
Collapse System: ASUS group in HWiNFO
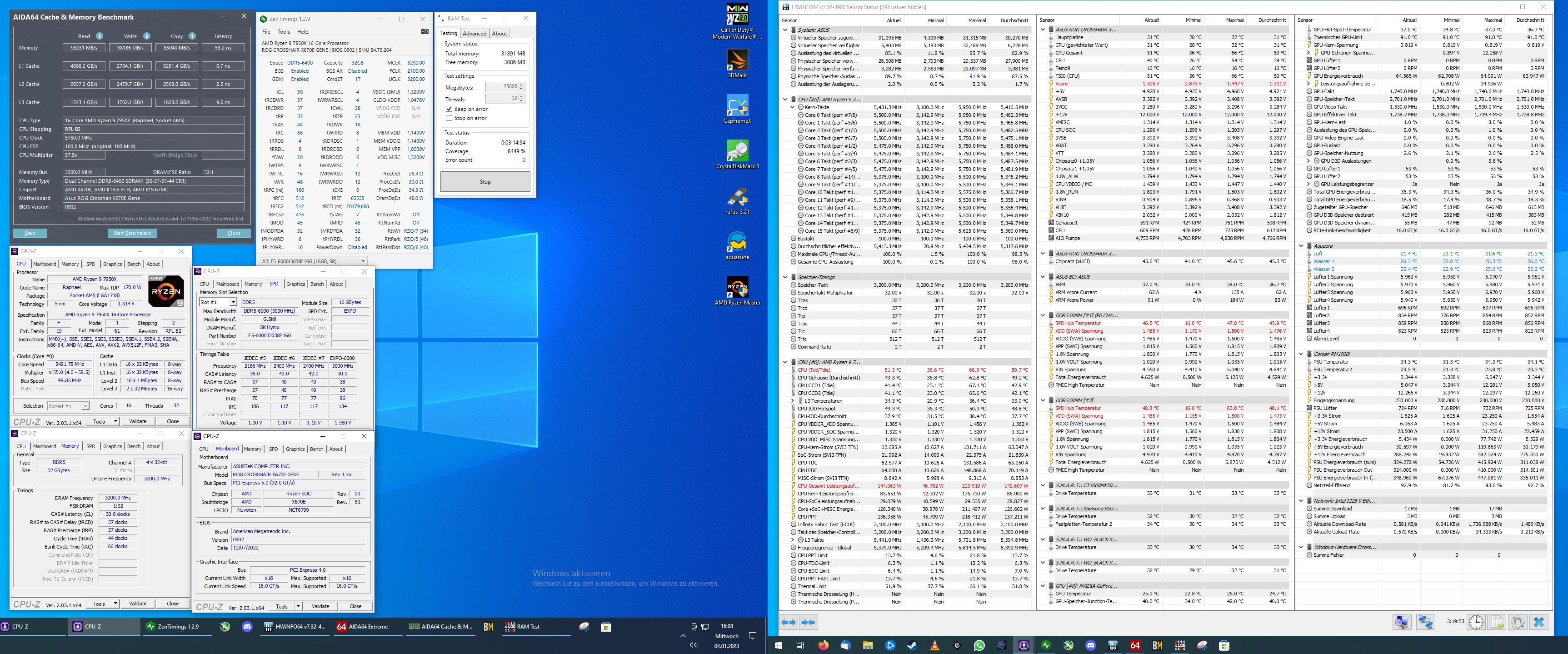(x=784, y=30)
